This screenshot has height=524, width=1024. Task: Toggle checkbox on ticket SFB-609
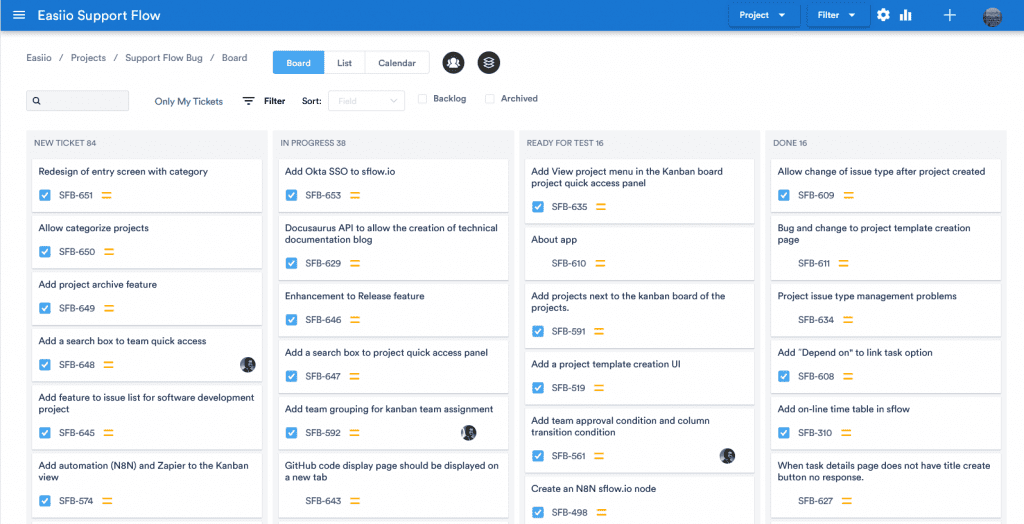coord(784,195)
